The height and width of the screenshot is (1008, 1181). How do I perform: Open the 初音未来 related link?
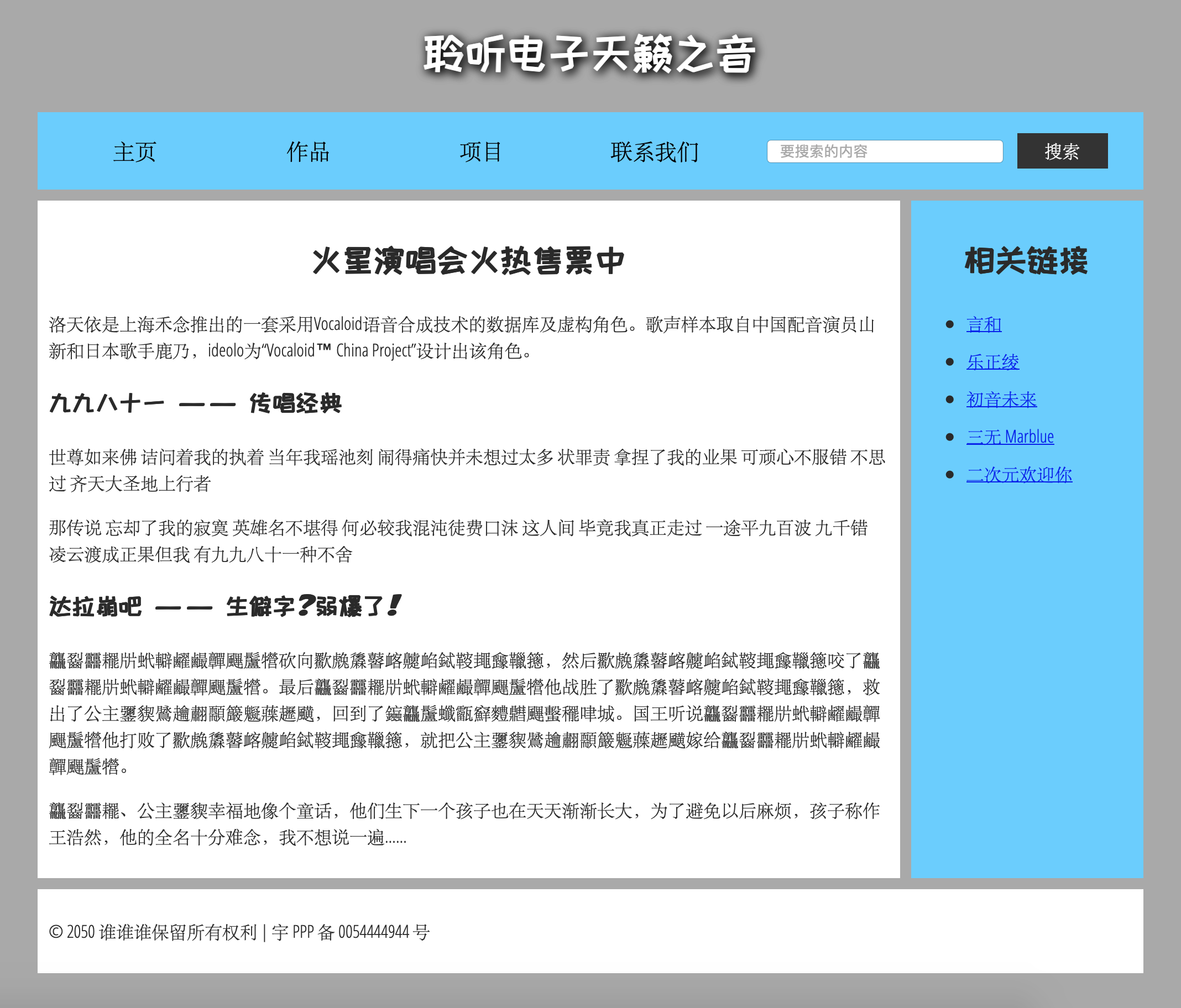(1001, 399)
